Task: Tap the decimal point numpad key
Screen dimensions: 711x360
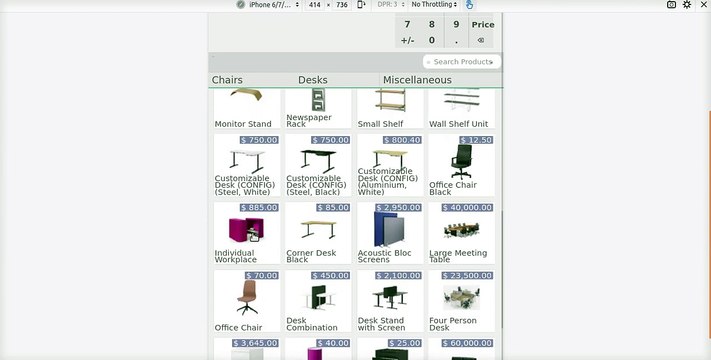Action: point(456,40)
